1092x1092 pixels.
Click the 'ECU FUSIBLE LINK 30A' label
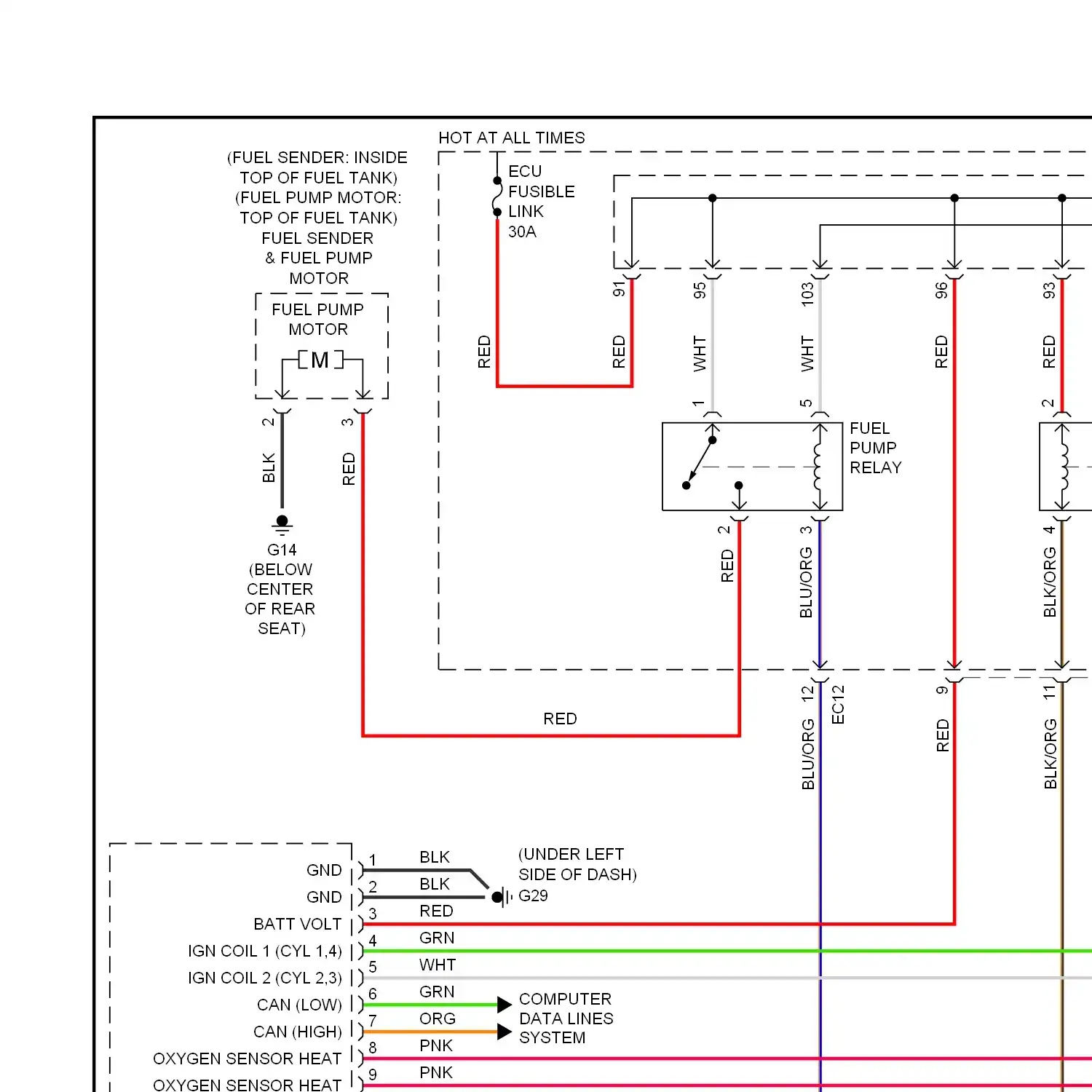541,202
